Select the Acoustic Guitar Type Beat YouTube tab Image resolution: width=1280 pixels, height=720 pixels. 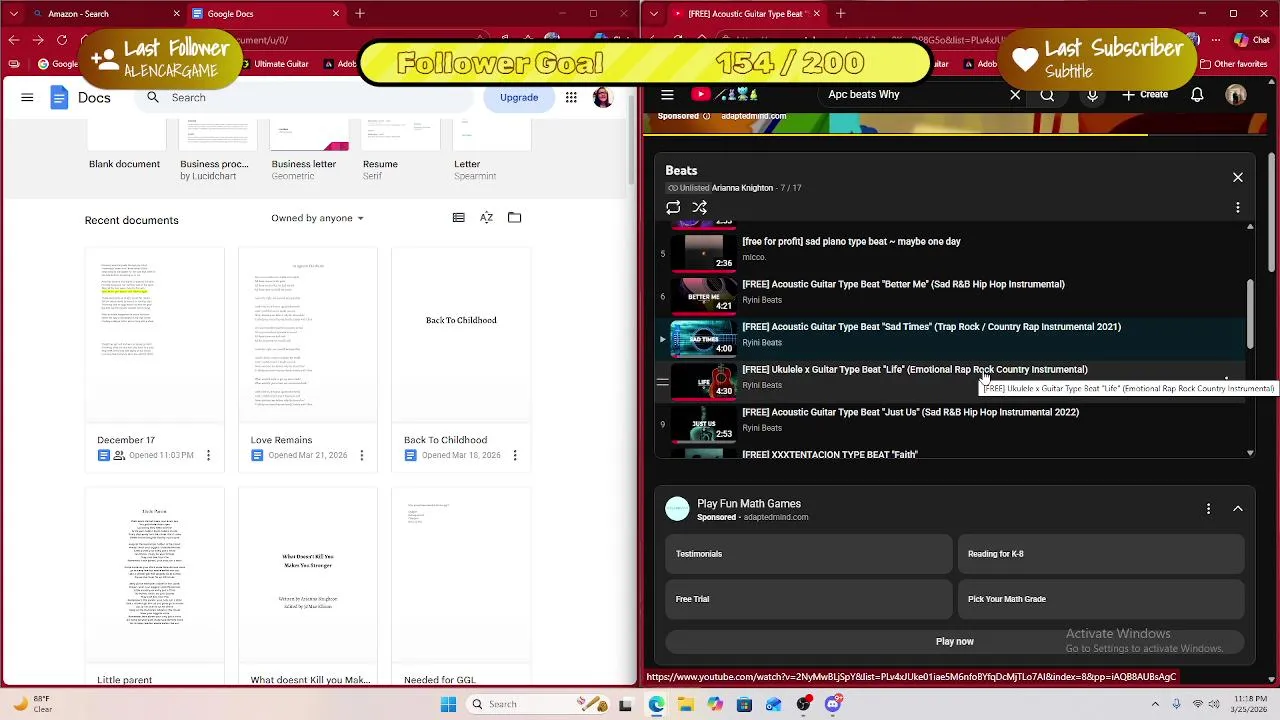click(745, 14)
